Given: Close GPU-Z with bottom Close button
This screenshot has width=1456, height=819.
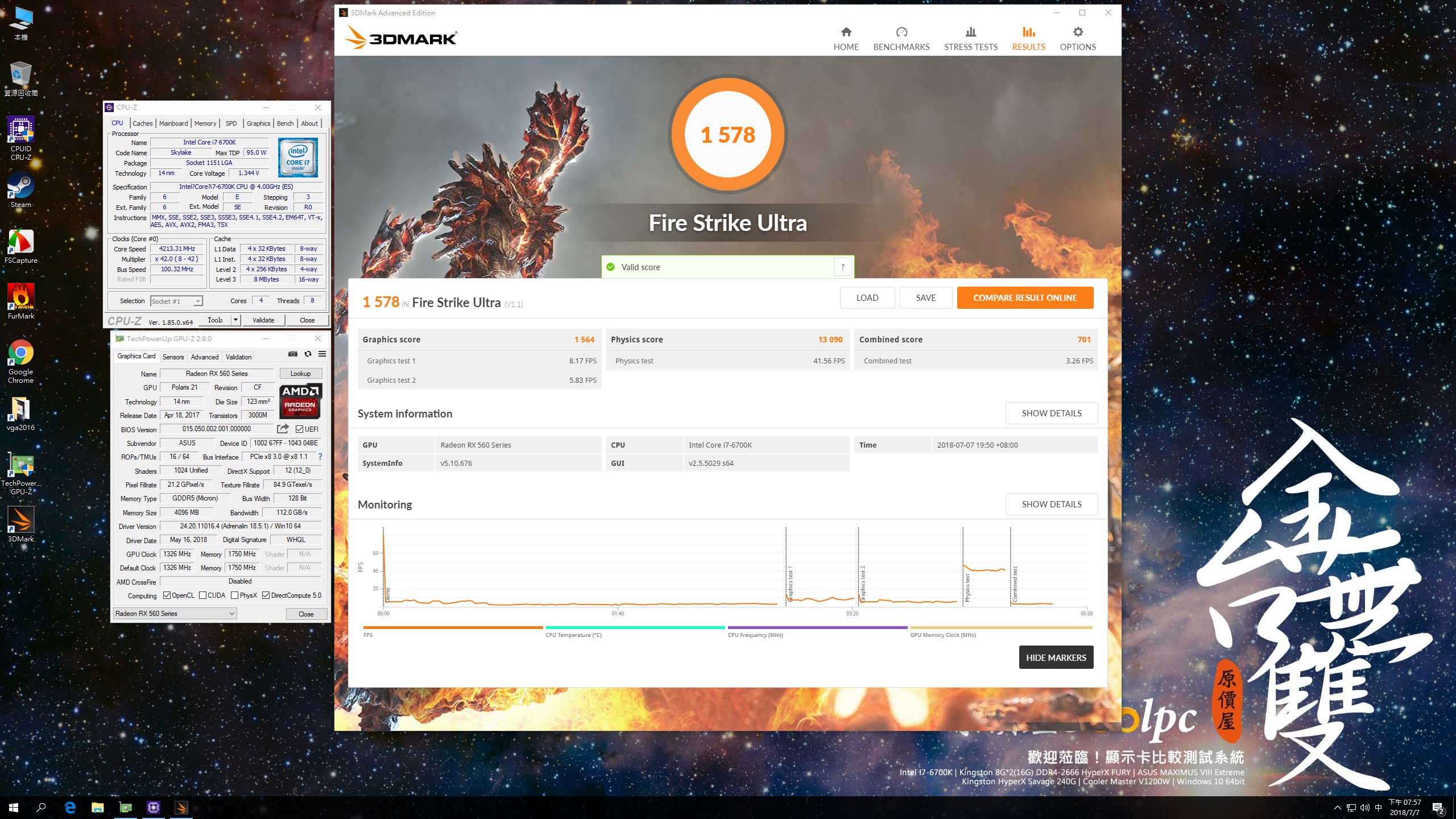Looking at the screenshot, I should coord(306,614).
